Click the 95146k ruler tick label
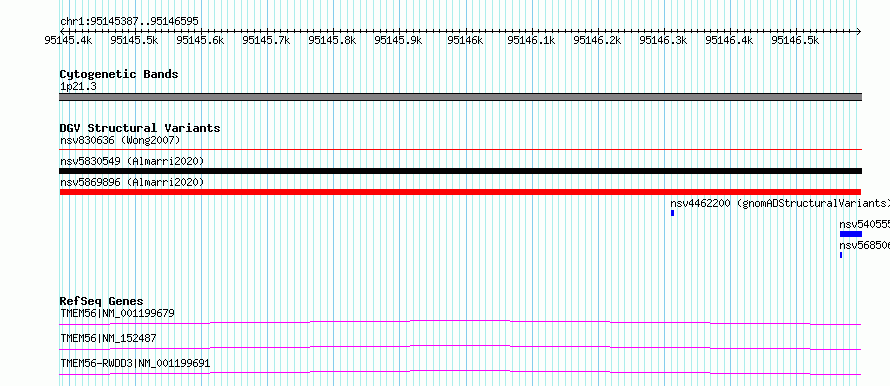 click(465, 40)
